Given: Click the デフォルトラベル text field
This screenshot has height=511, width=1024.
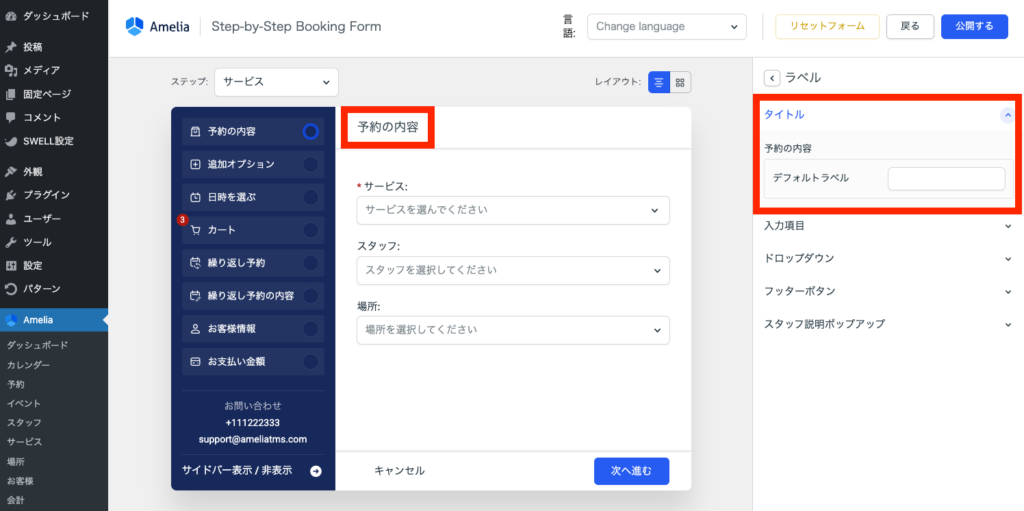Looking at the screenshot, I should pos(946,178).
